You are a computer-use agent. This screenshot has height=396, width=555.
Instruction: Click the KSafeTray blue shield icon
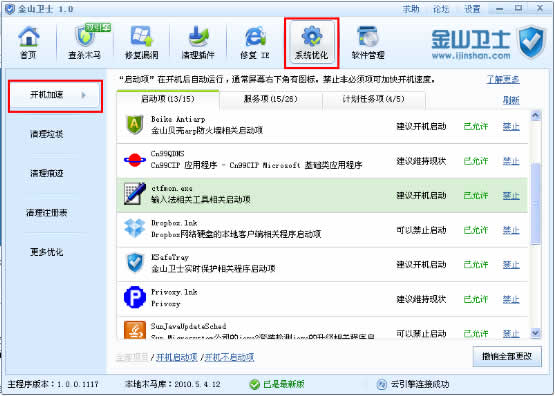135,263
